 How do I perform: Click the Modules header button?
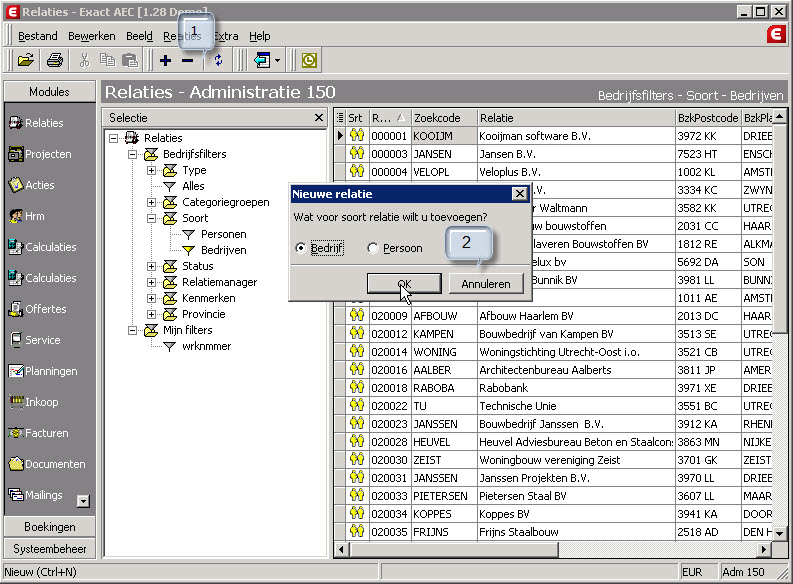point(49,92)
